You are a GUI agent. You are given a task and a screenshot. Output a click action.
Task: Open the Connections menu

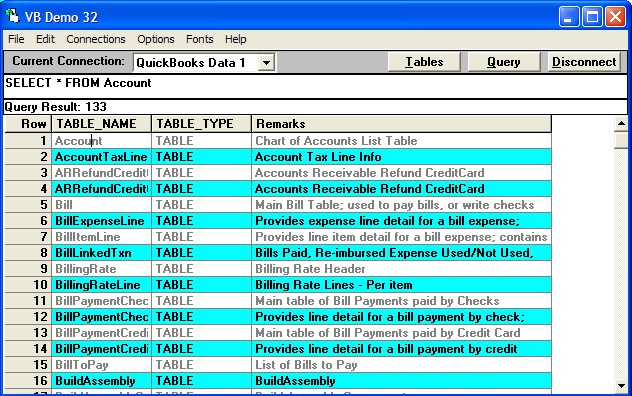tap(96, 39)
